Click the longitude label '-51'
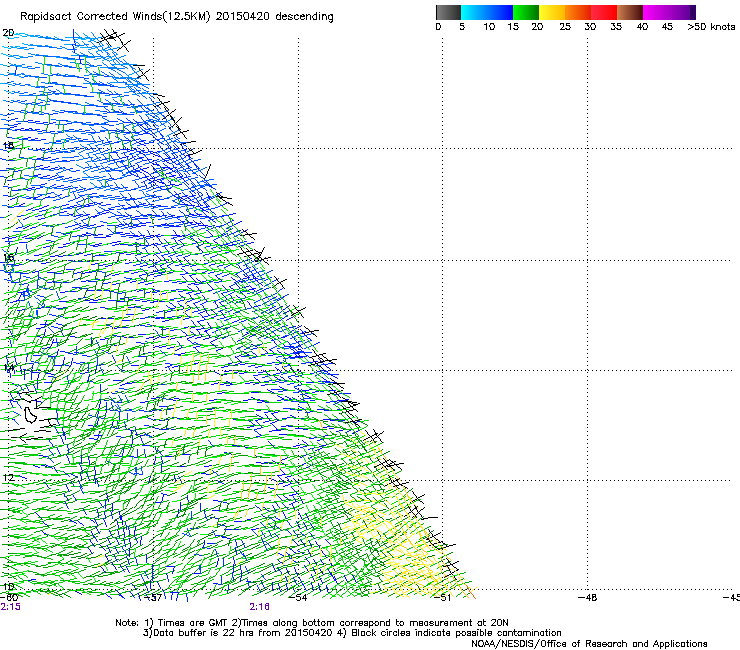The height and width of the screenshot is (650, 740). pos(442,598)
